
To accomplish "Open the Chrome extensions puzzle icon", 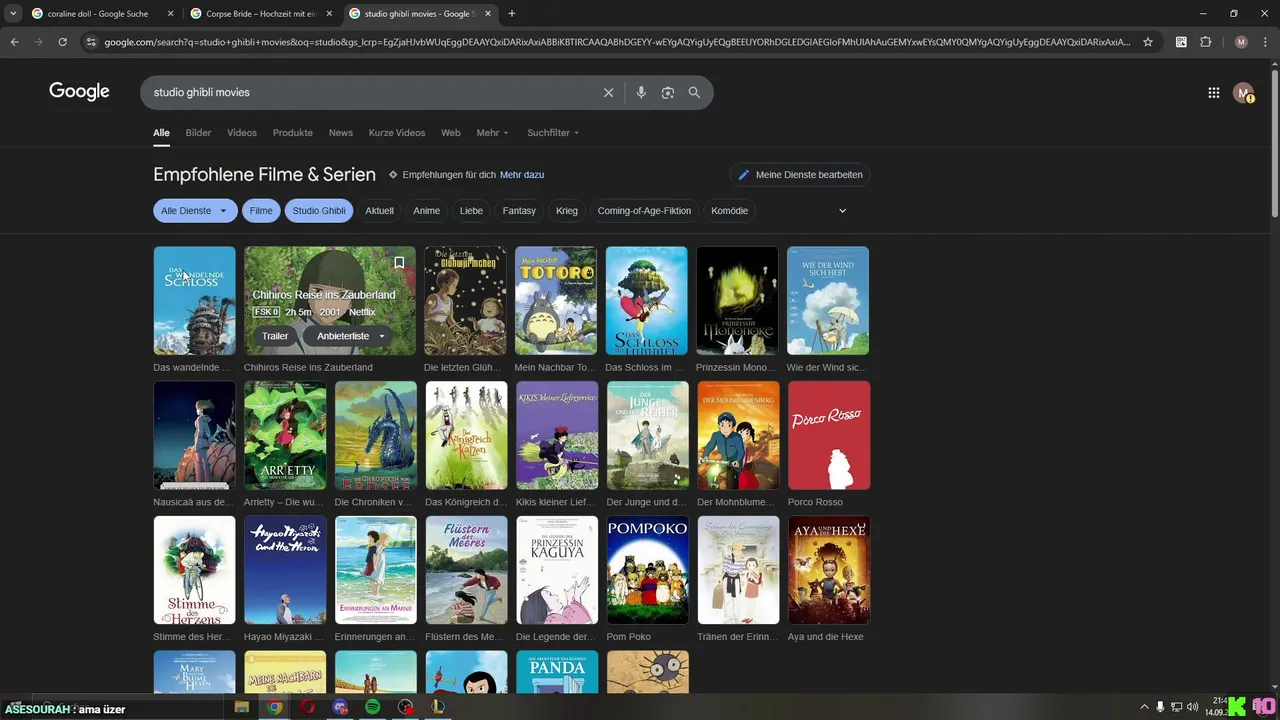I will pyautogui.click(x=1206, y=42).
